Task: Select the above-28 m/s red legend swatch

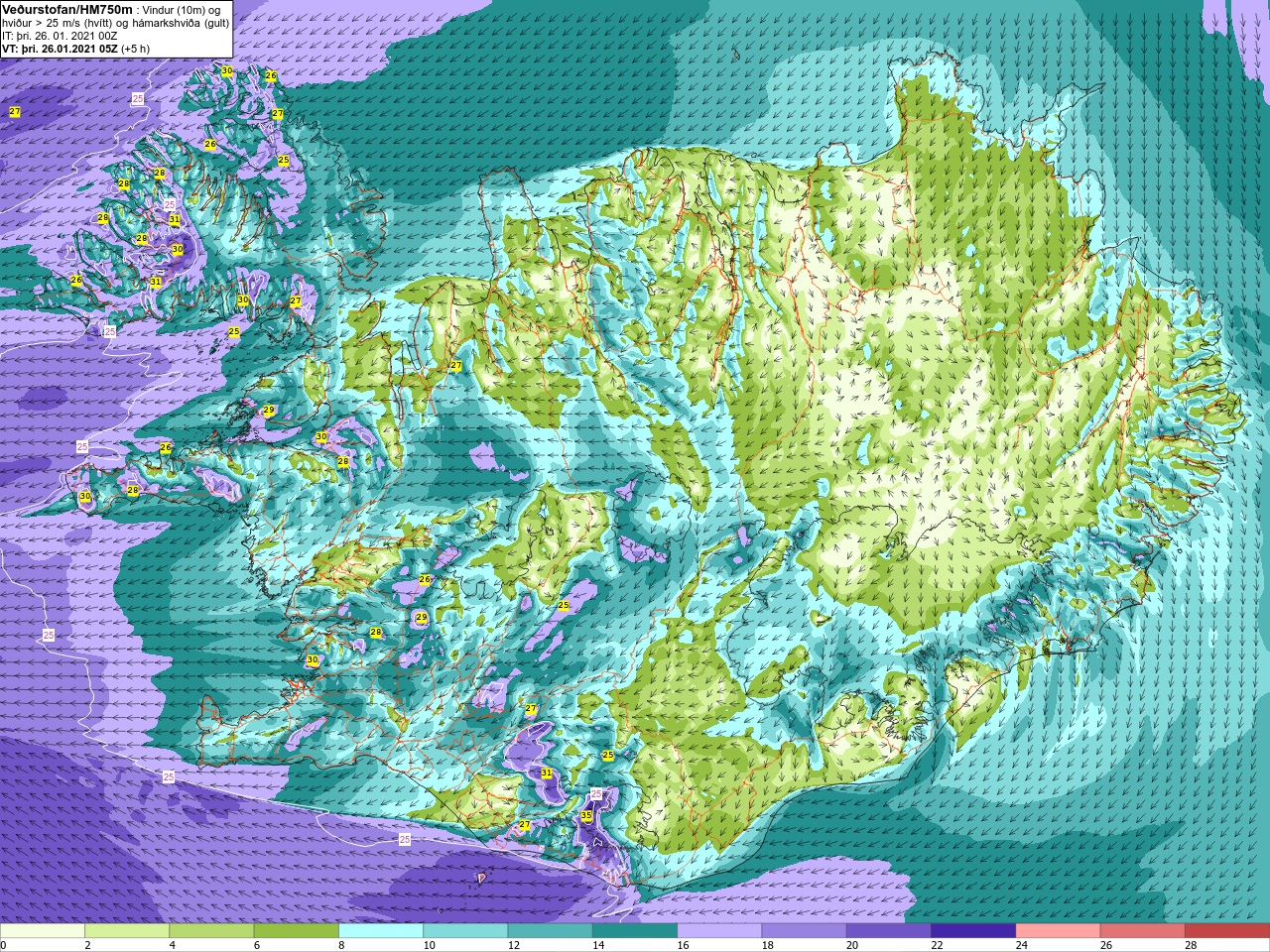Action: [x=1227, y=931]
